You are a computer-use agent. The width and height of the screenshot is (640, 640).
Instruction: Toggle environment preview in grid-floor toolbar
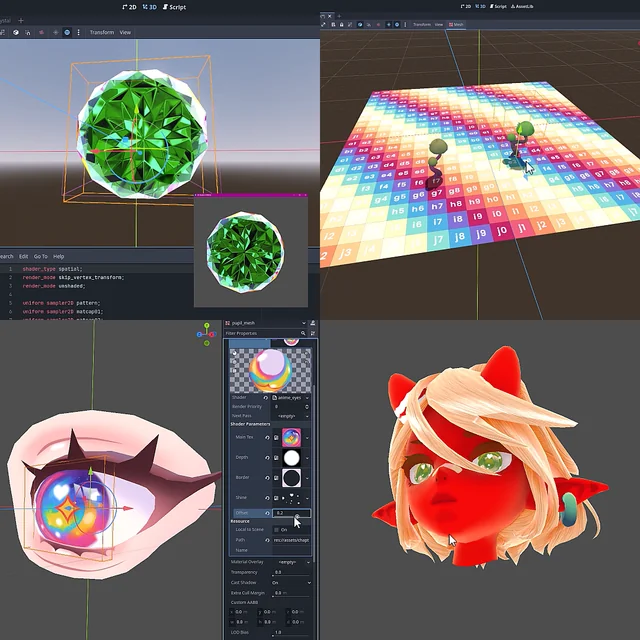click(397, 24)
